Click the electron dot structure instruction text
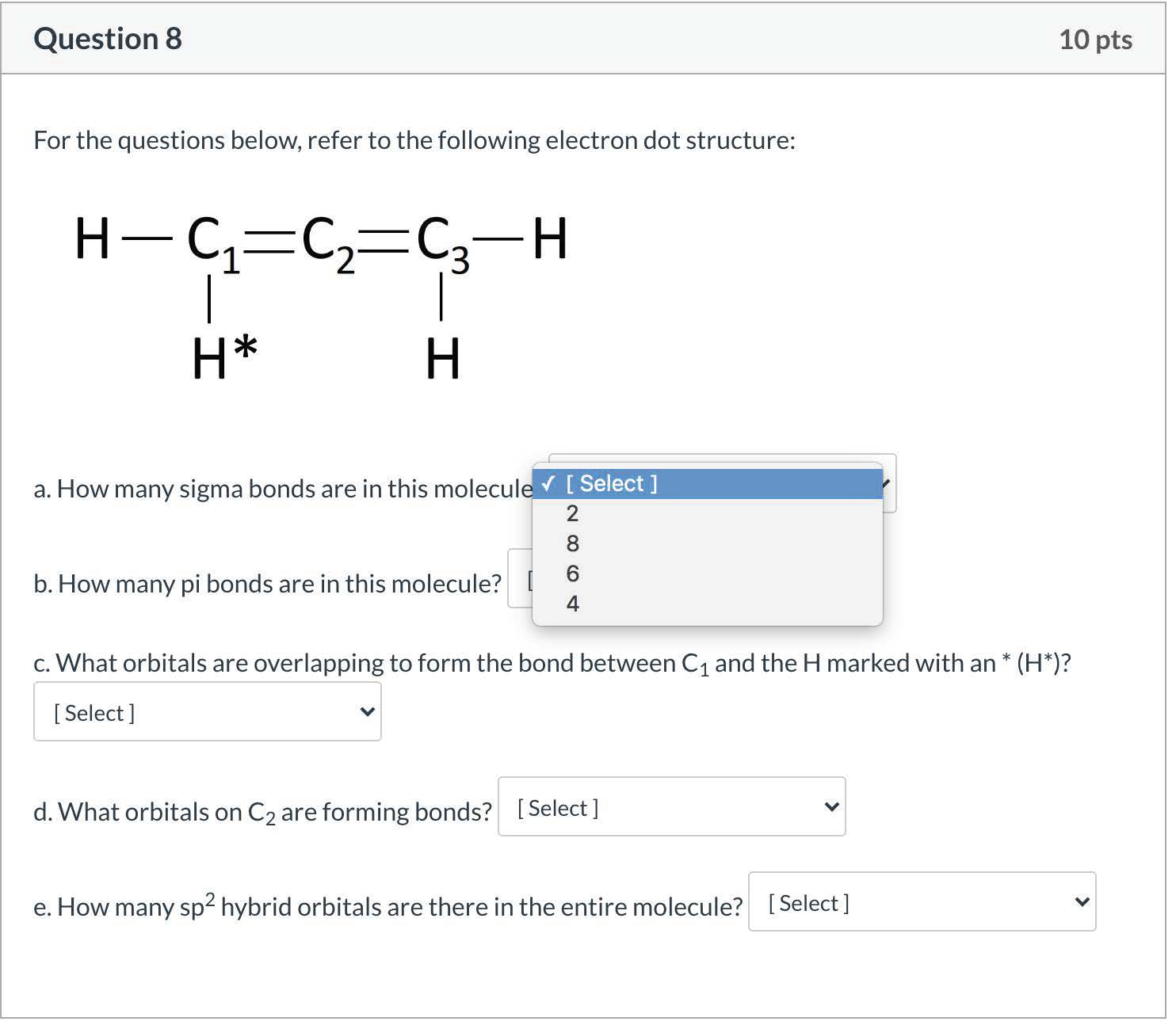Image resolution: width=1176 pixels, height=1025 pixels. pos(414,140)
